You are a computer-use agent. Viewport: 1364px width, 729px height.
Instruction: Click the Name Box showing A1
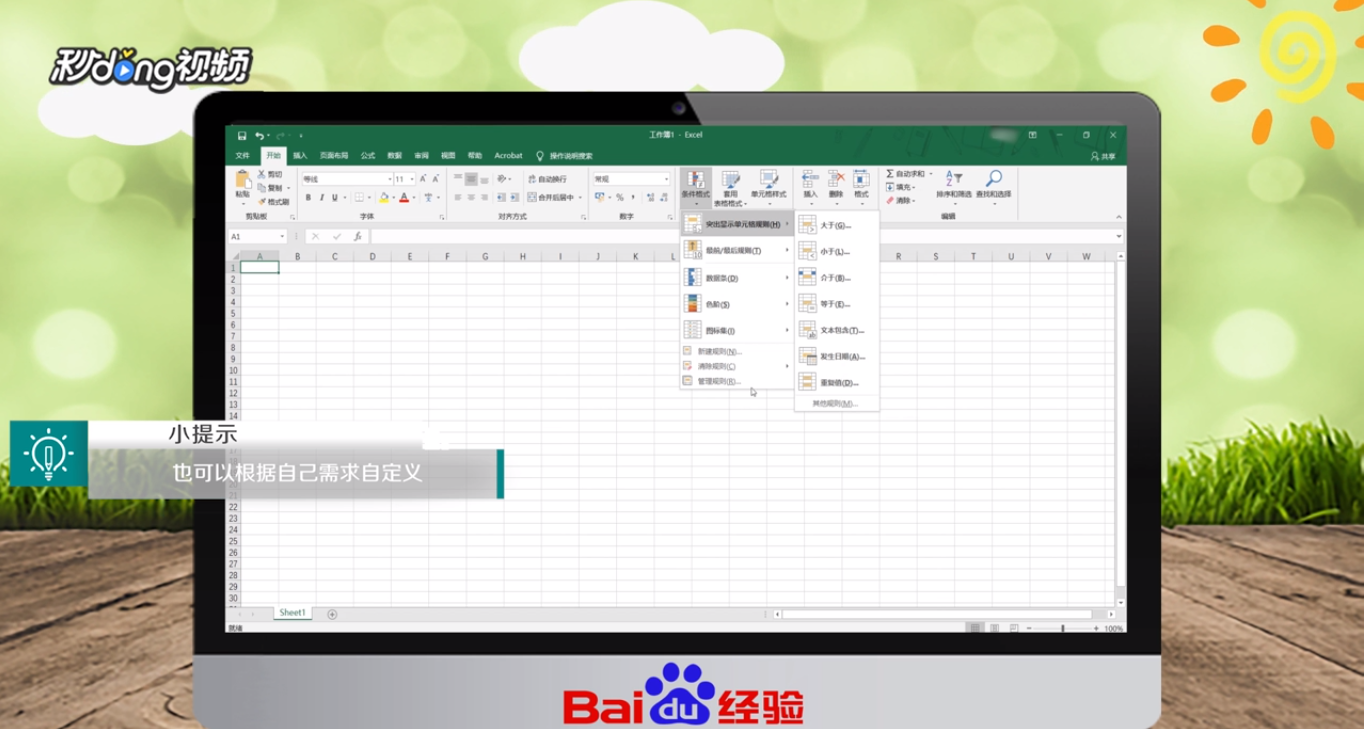coord(256,237)
